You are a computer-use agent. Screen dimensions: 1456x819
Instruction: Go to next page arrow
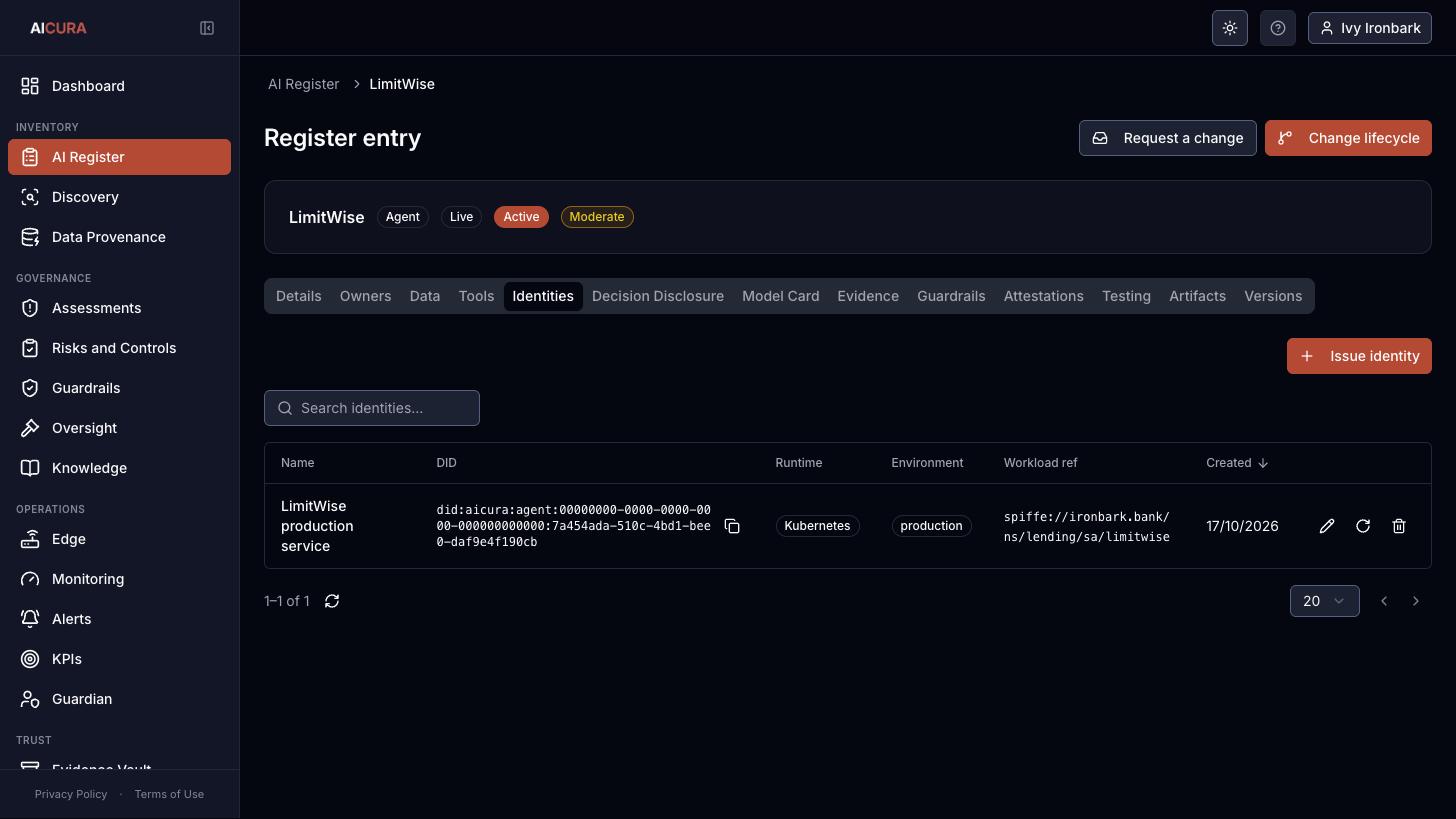[x=1416, y=601]
